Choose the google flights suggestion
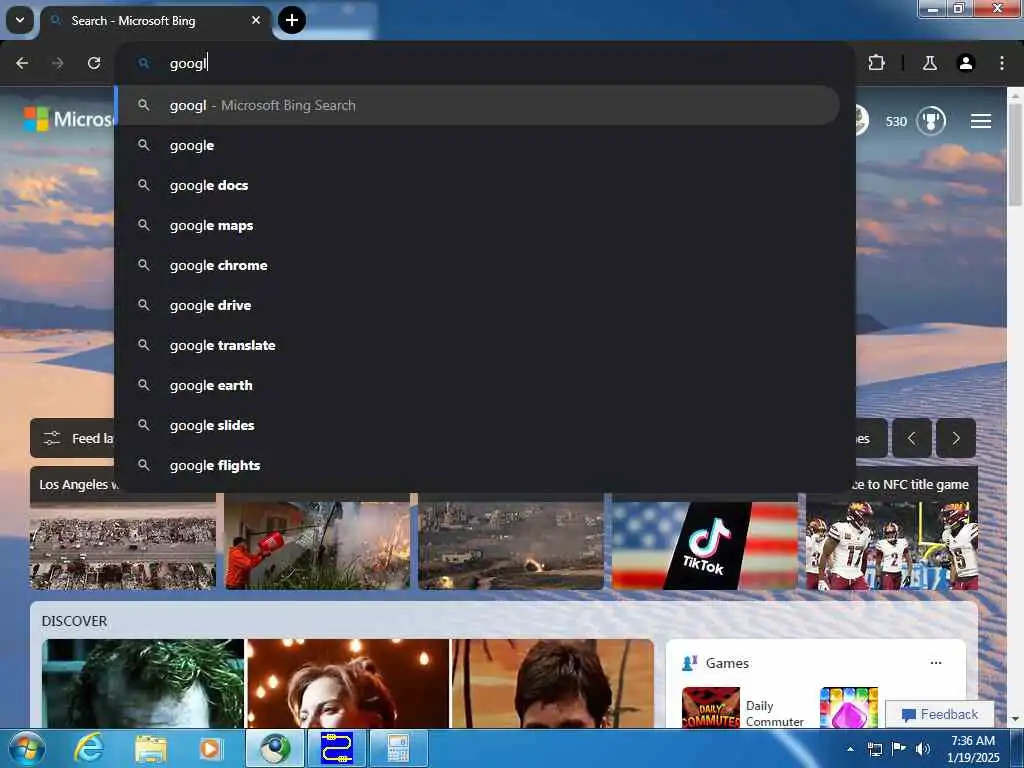 [x=477, y=465]
